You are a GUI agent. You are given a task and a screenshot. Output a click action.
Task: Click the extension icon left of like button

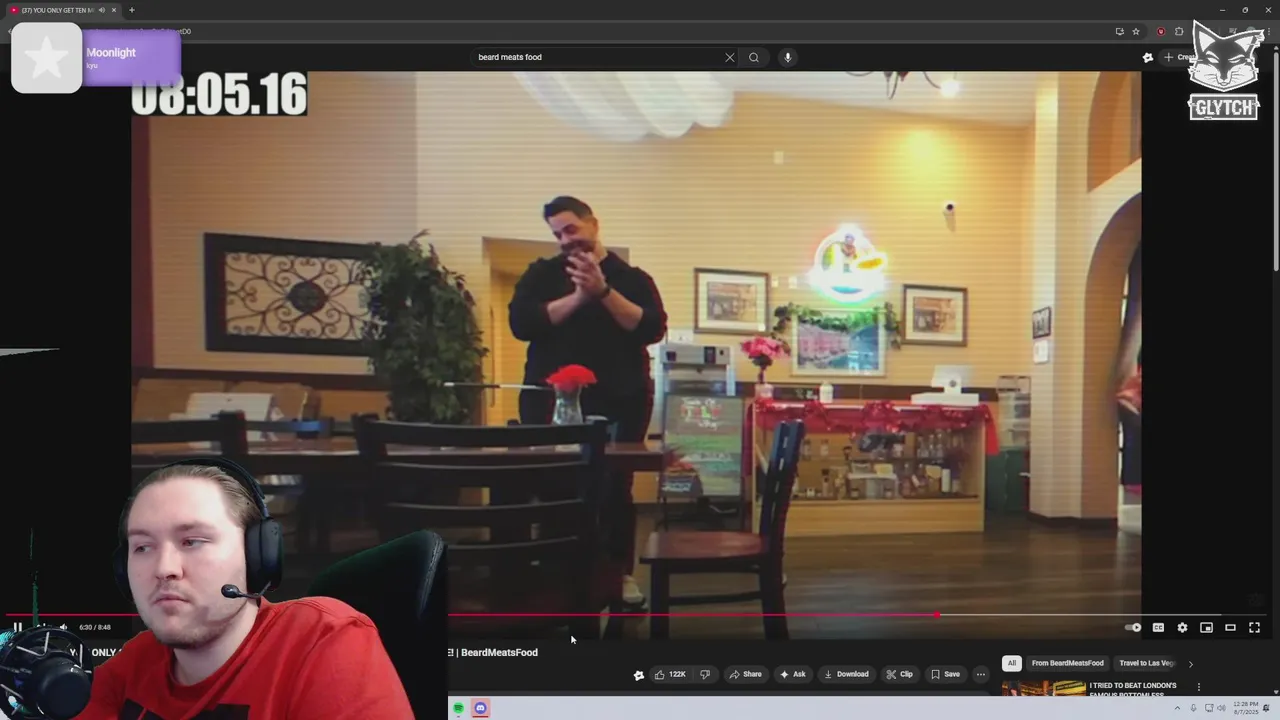[639, 675]
